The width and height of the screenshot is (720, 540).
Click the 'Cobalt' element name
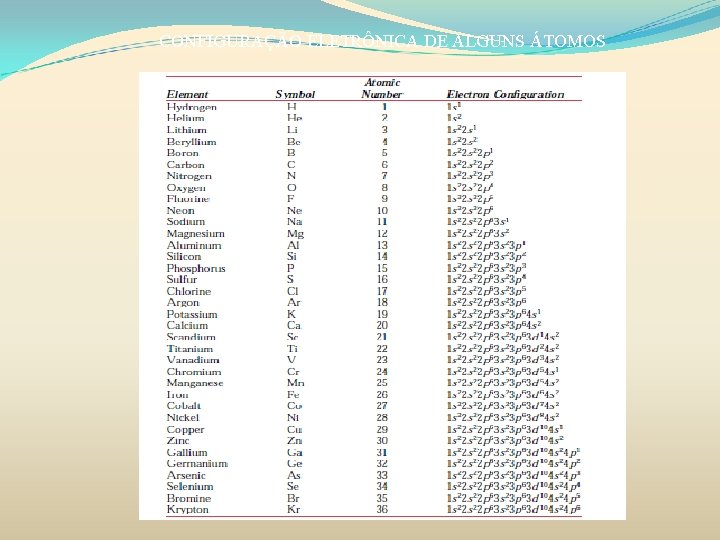pos(184,405)
